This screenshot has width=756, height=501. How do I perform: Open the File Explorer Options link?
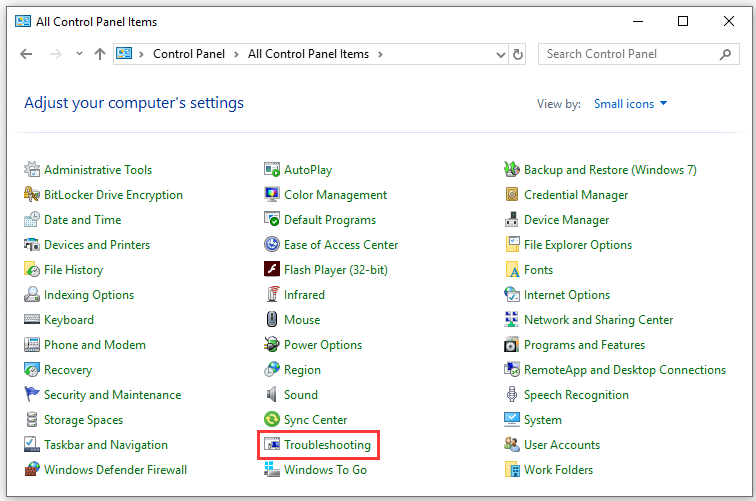(578, 245)
